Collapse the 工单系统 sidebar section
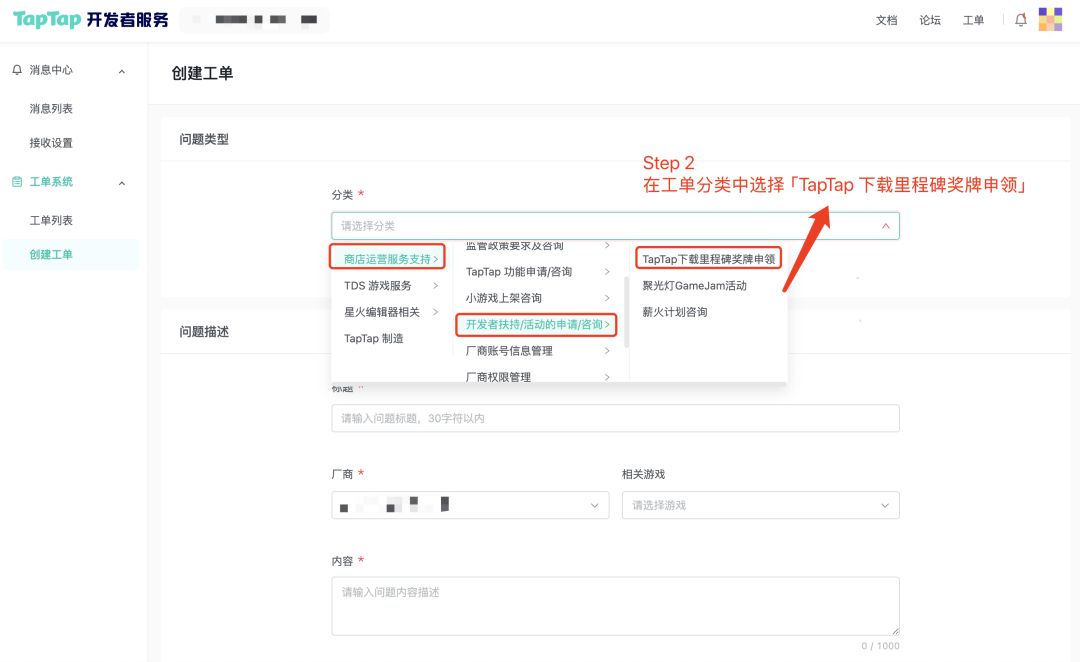The height and width of the screenshot is (662, 1080). [x=122, y=183]
